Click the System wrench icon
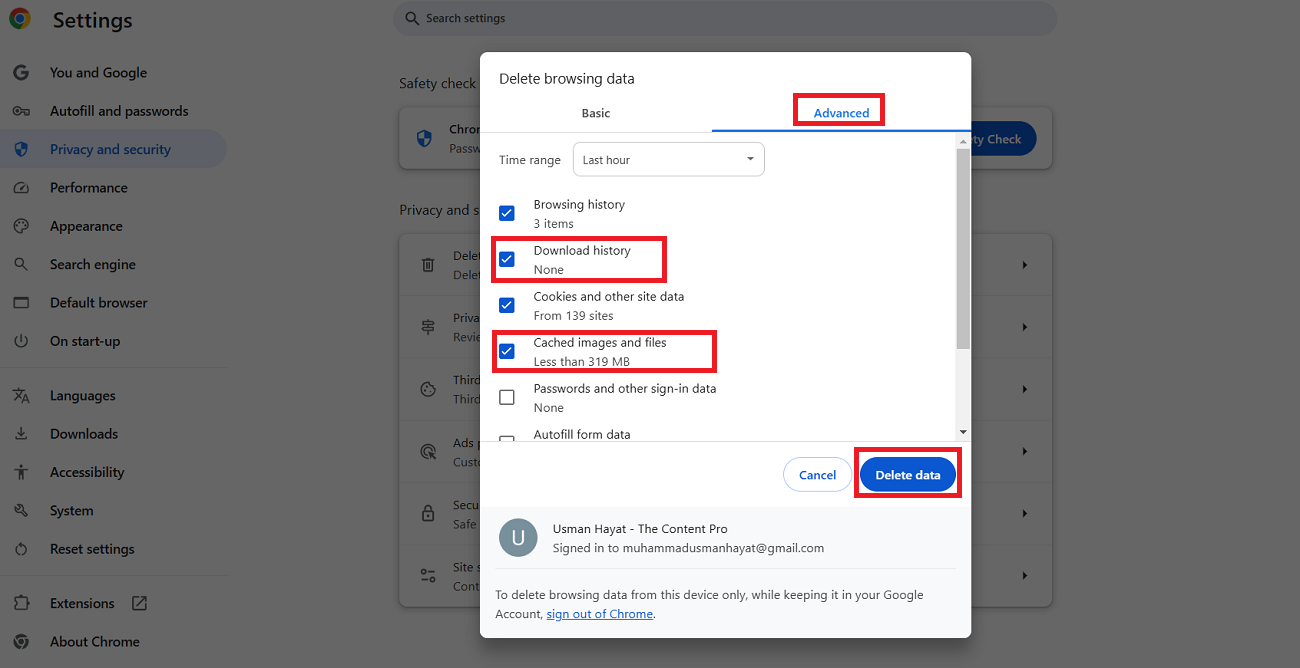1300x668 pixels. (21, 511)
